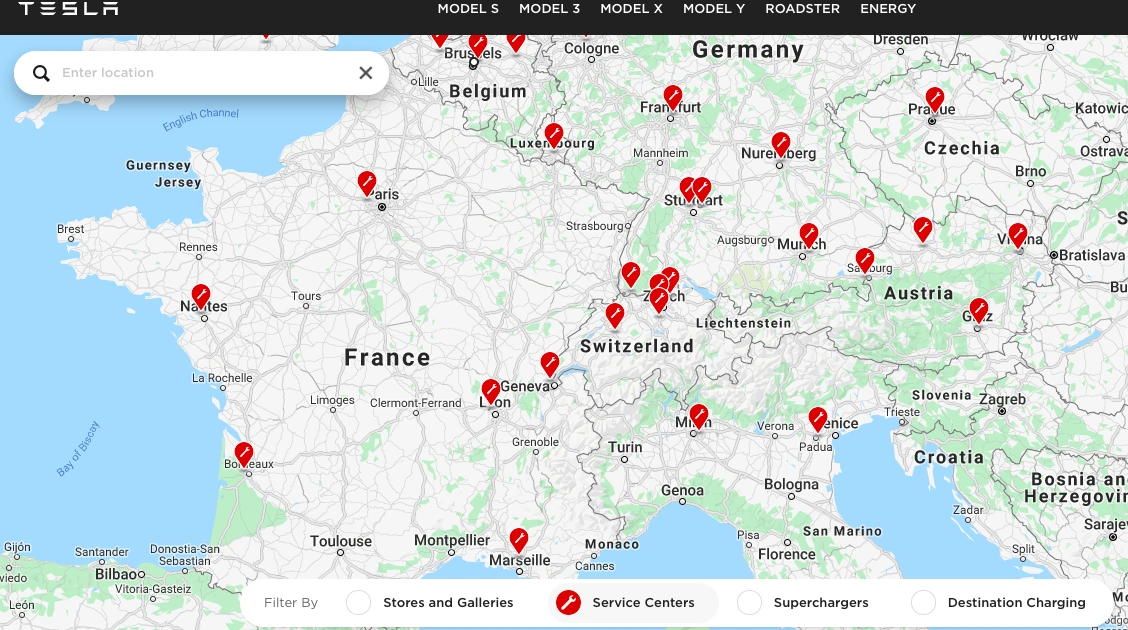This screenshot has width=1128, height=630.
Task: Click the Tesla logo
Action: click(x=68, y=9)
